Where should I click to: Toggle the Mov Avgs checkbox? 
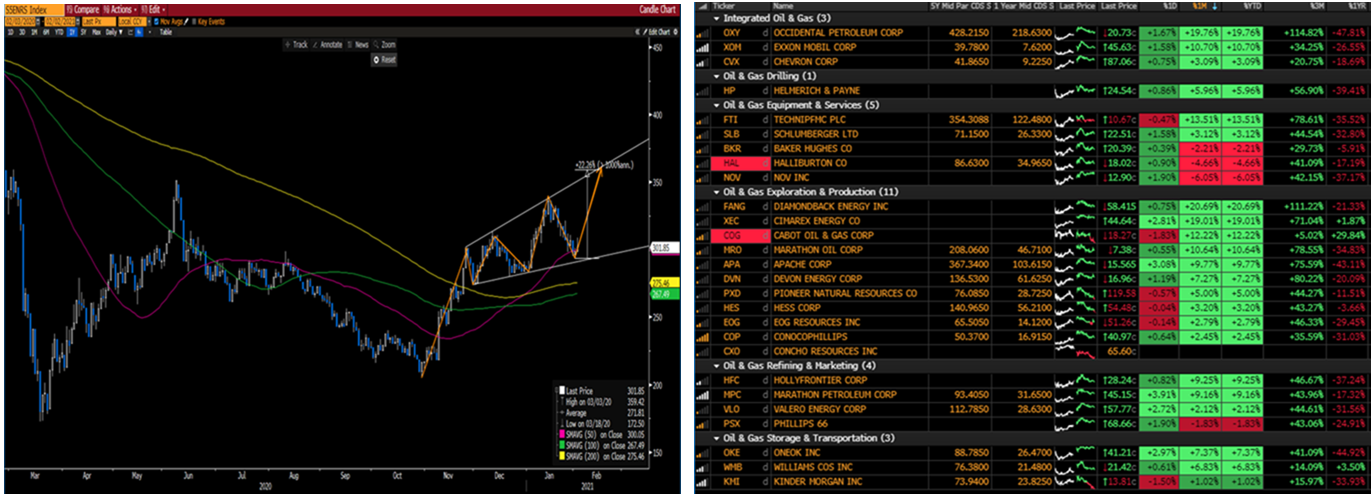156,21
